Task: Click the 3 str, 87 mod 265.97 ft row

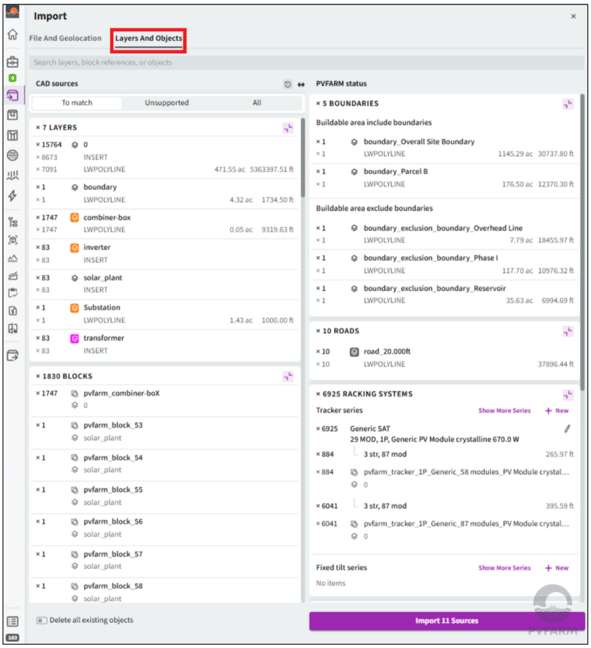Action: pyautogui.click(x=445, y=455)
